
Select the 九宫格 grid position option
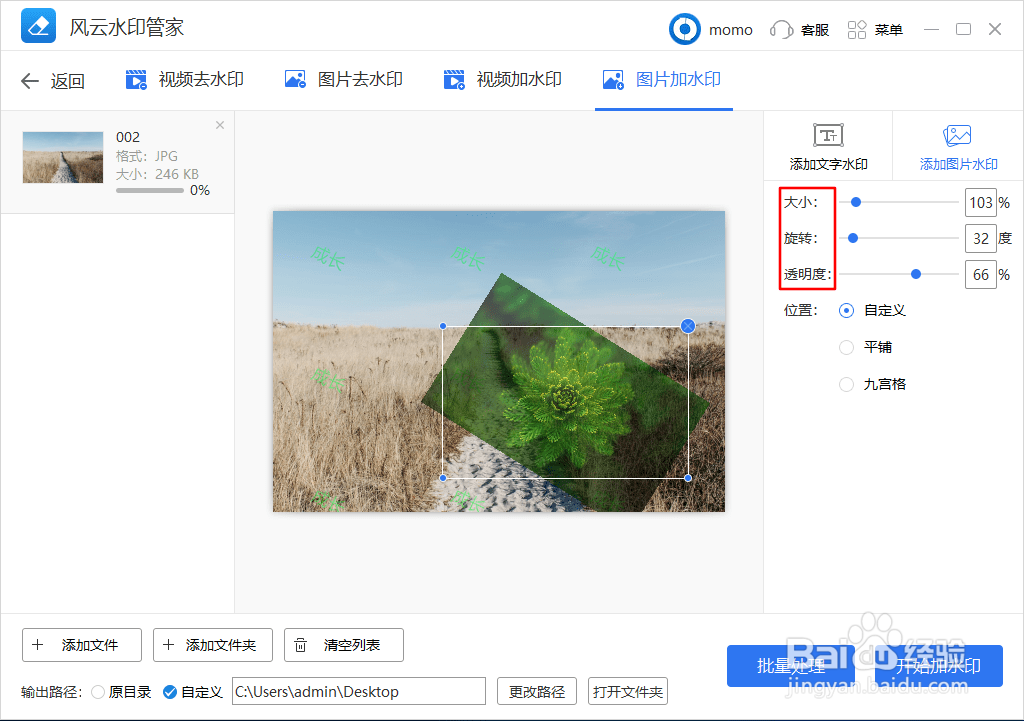[868, 384]
